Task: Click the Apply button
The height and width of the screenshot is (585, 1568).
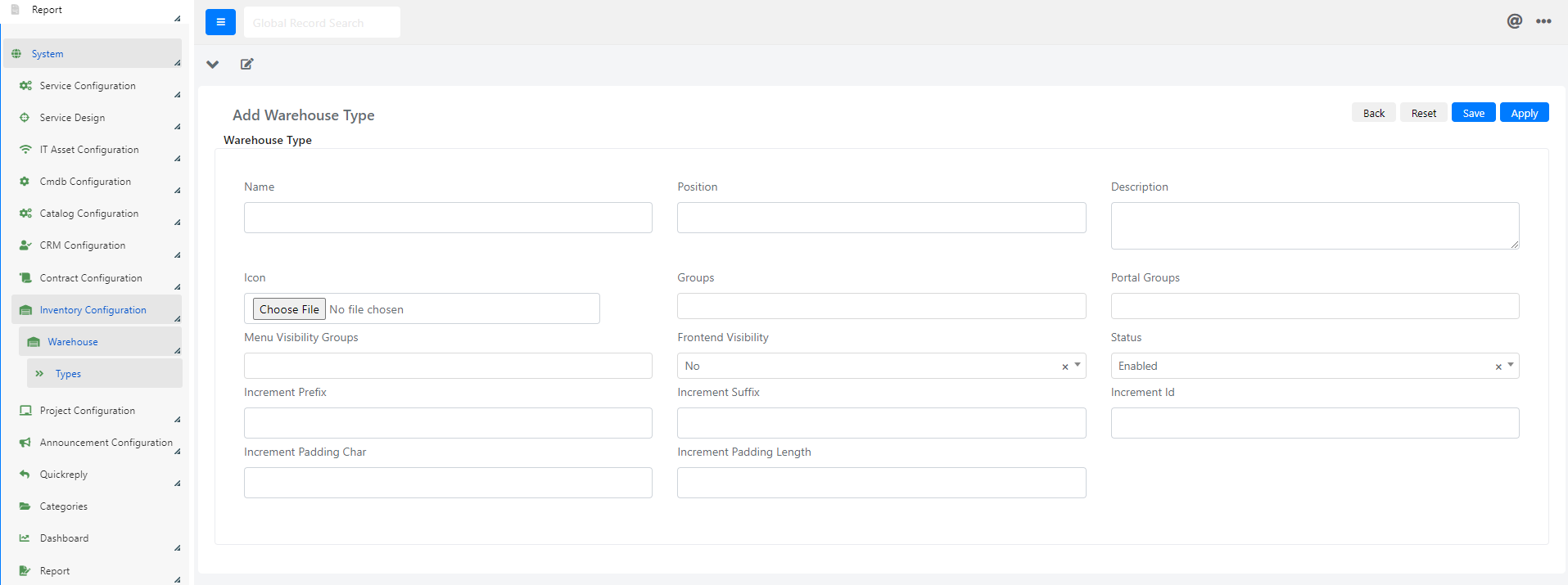Action: coord(1524,113)
